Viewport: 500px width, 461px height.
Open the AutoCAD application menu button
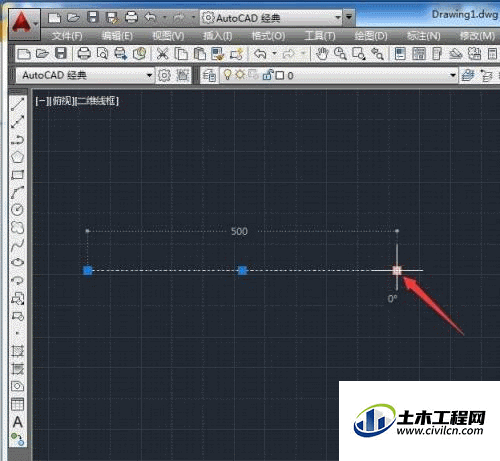click(x=24, y=24)
